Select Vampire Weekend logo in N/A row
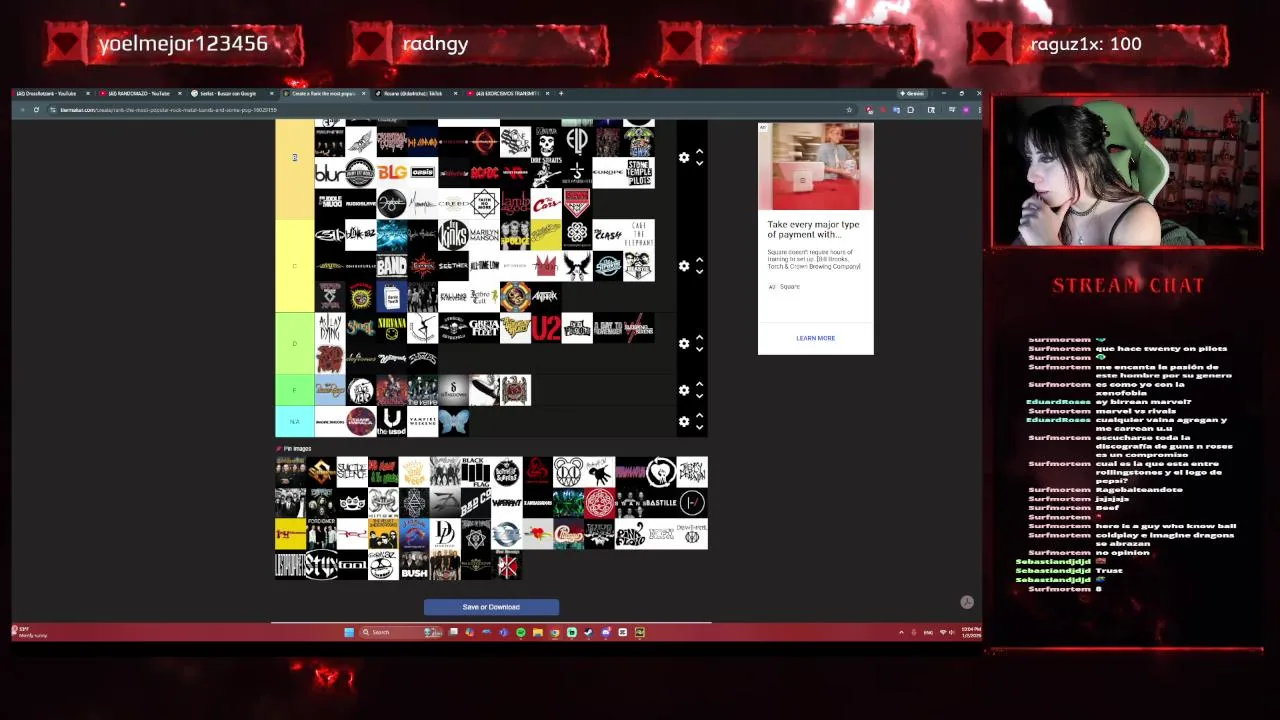Viewport: 1280px width, 720px height. click(x=422, y=422)
